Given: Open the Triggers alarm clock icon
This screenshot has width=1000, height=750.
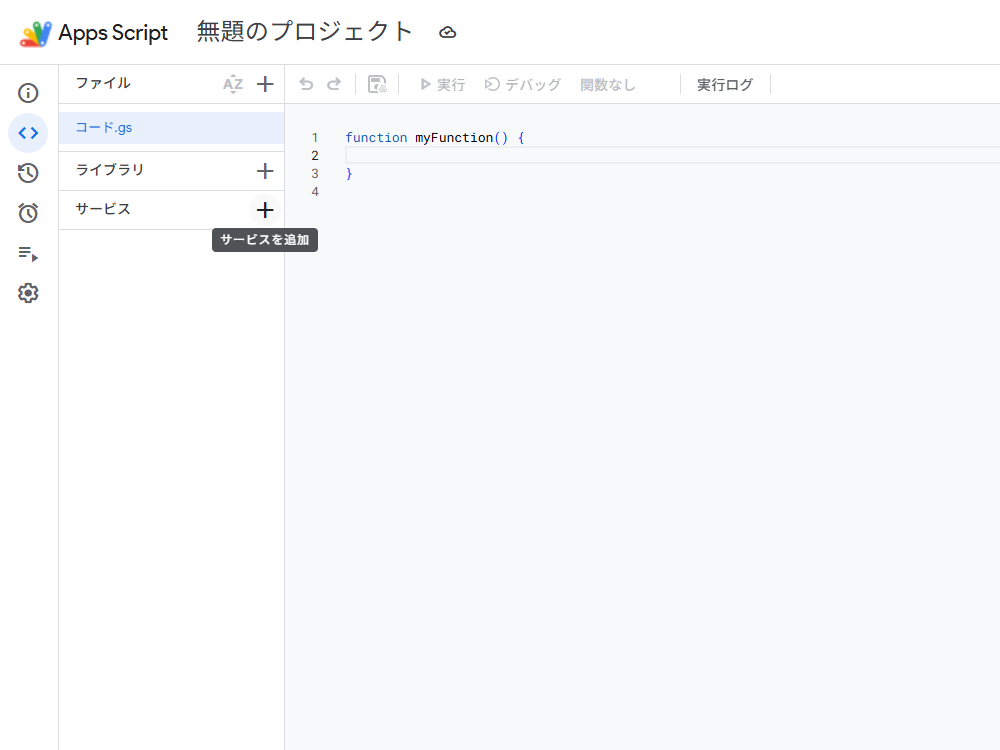Looking at the screenshot, I should pos(28,213).
